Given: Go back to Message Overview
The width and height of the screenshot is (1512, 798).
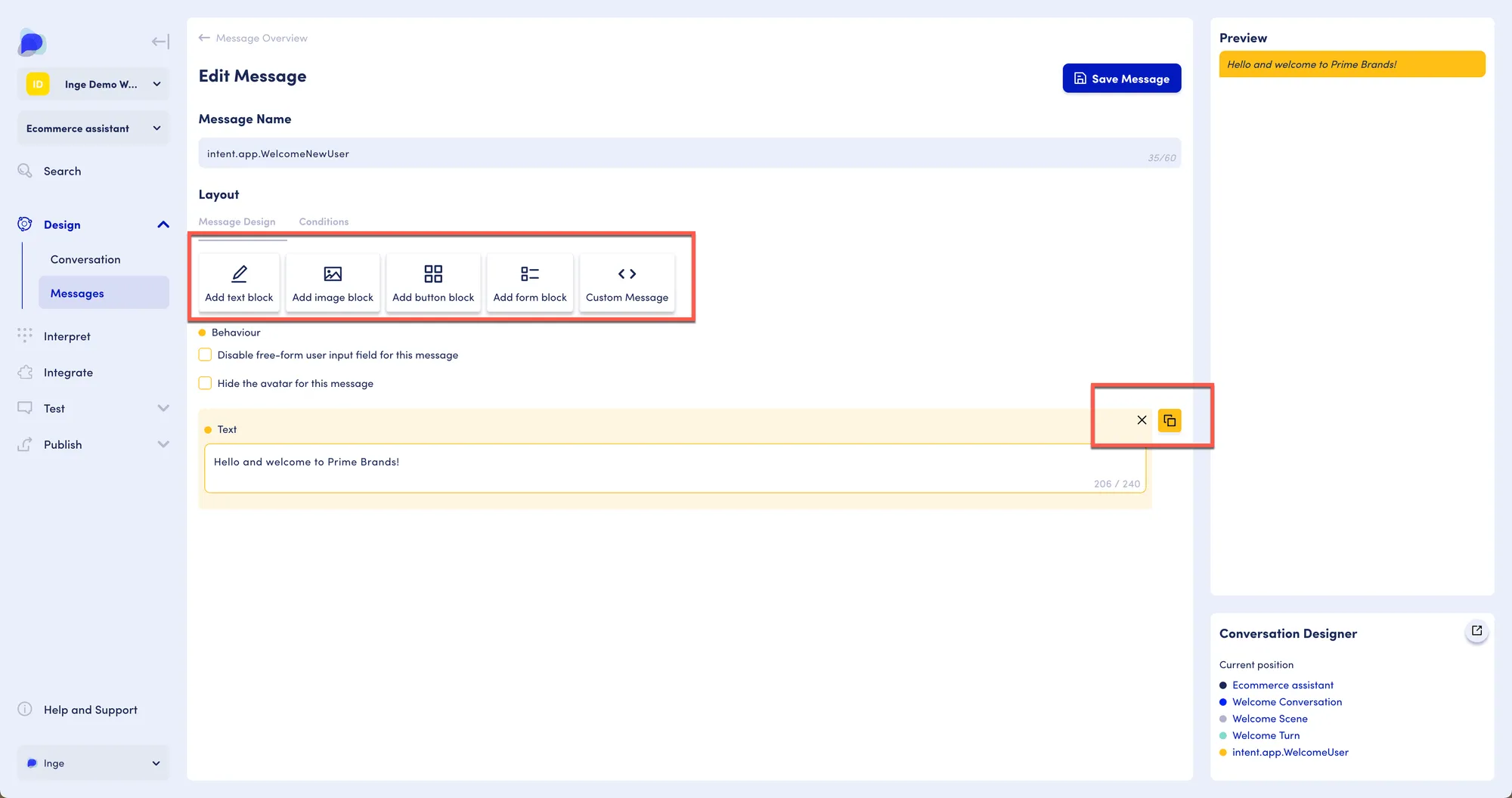Looking at the screenshot, I should coord(262,38).
